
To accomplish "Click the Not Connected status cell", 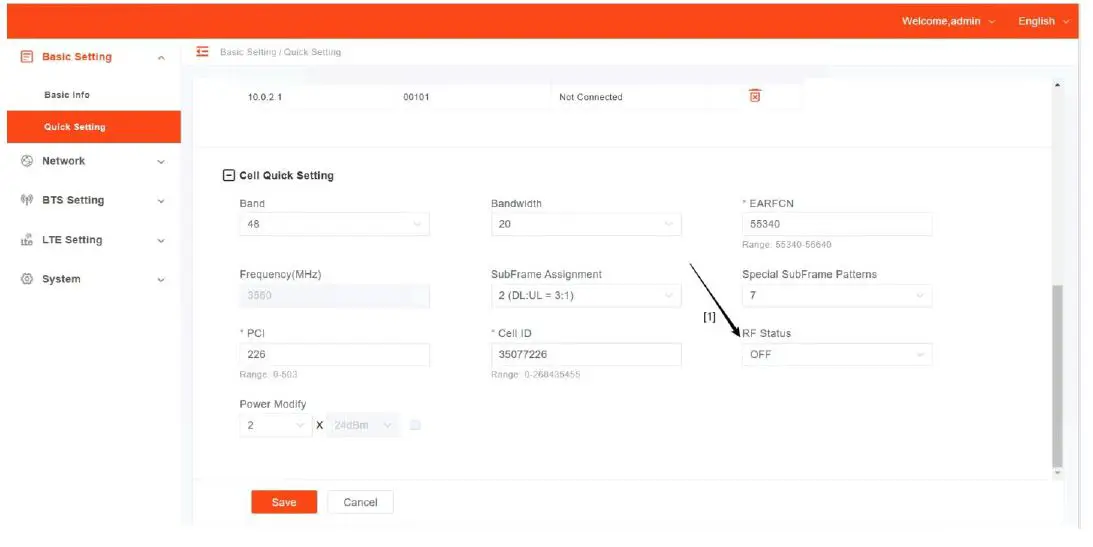I will click(590, 97).
